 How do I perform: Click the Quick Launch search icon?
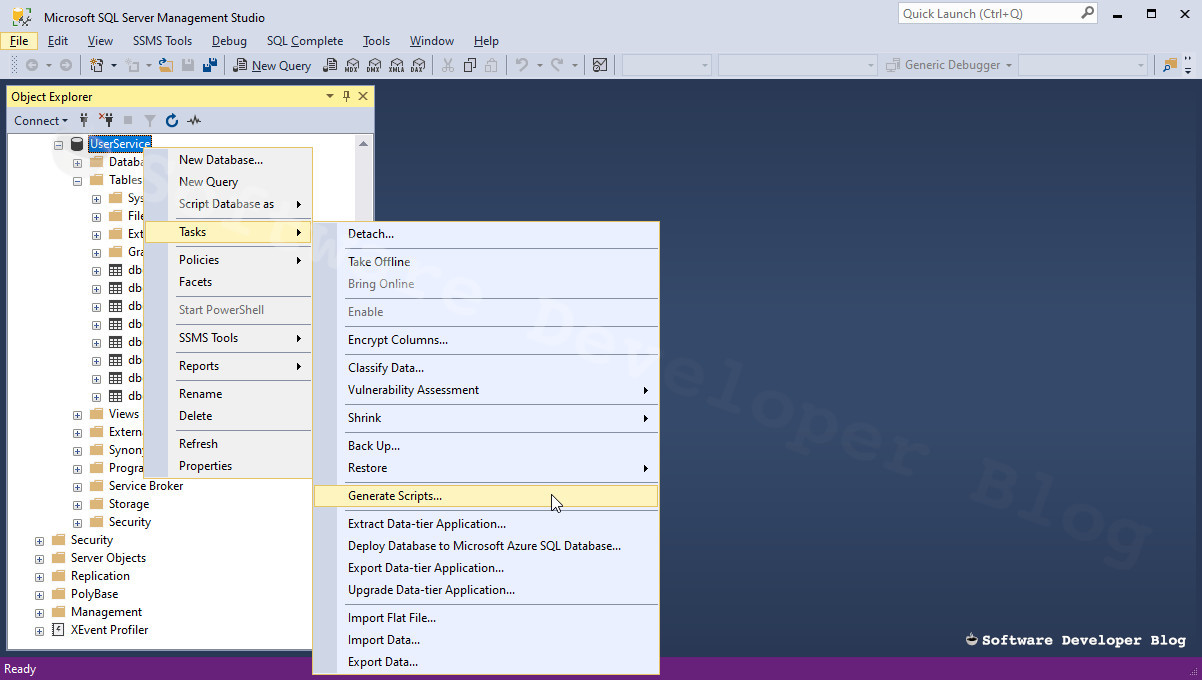1087,13
